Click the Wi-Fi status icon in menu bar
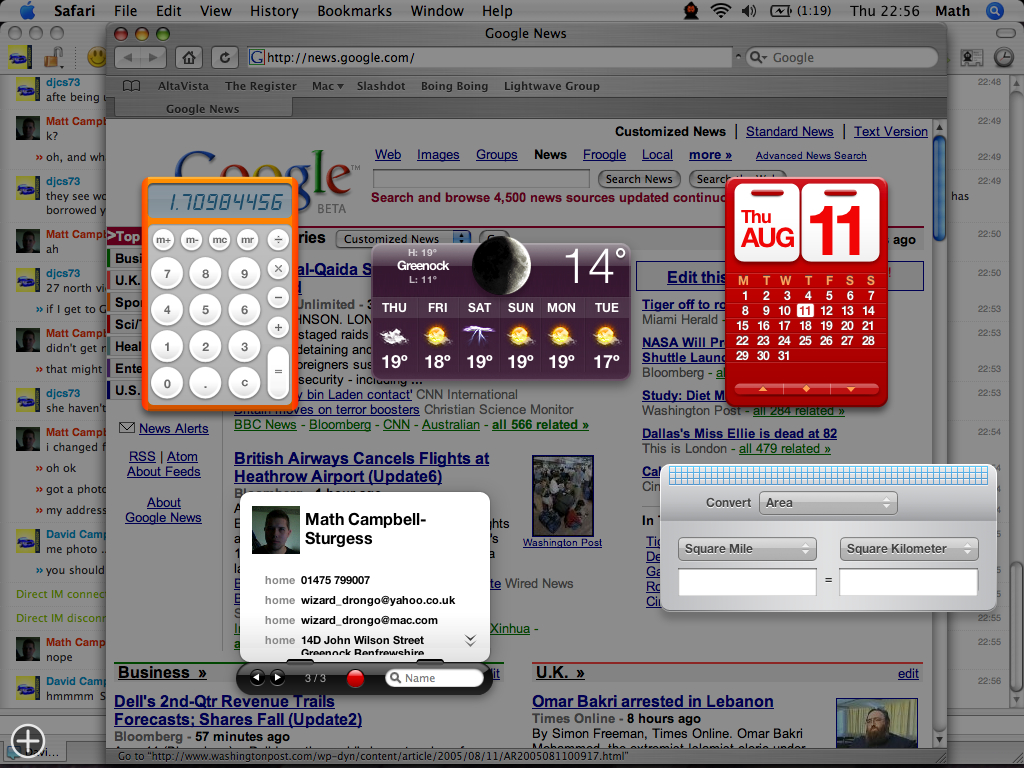Viewport: 1024px width, 768px height. 720,10
